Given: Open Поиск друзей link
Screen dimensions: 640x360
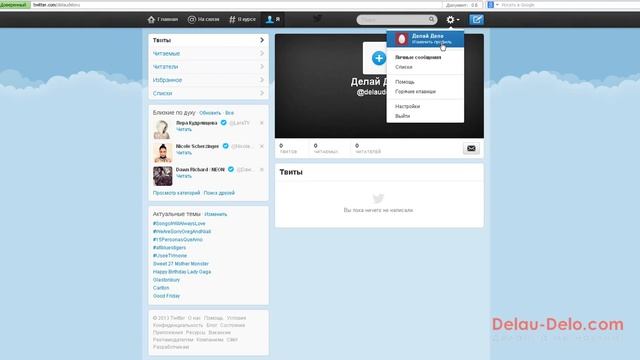Looking at the screenshot, I should click(219, 193).
